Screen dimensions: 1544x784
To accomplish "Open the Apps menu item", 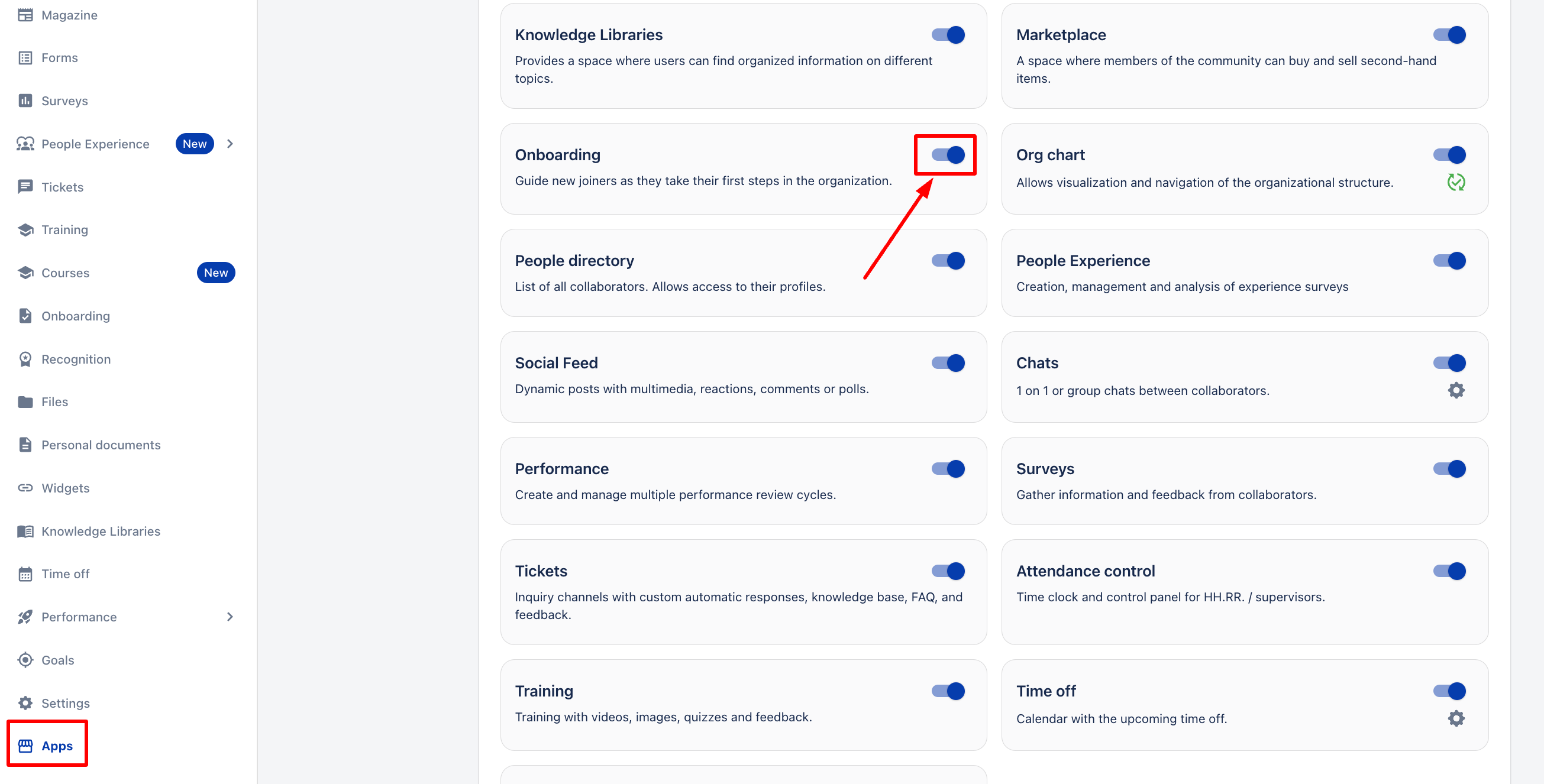I will click(x=56, y=746).
